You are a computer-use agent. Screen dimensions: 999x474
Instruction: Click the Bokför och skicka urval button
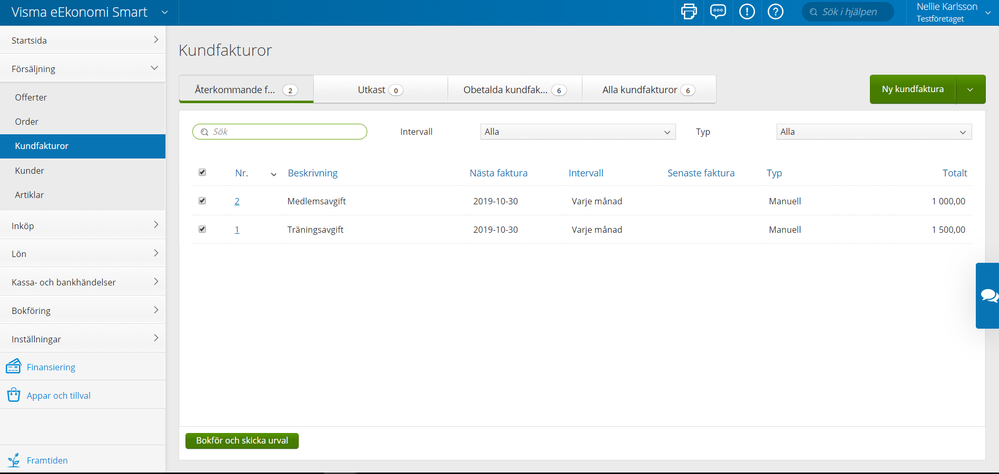click(x=242, y=440)
